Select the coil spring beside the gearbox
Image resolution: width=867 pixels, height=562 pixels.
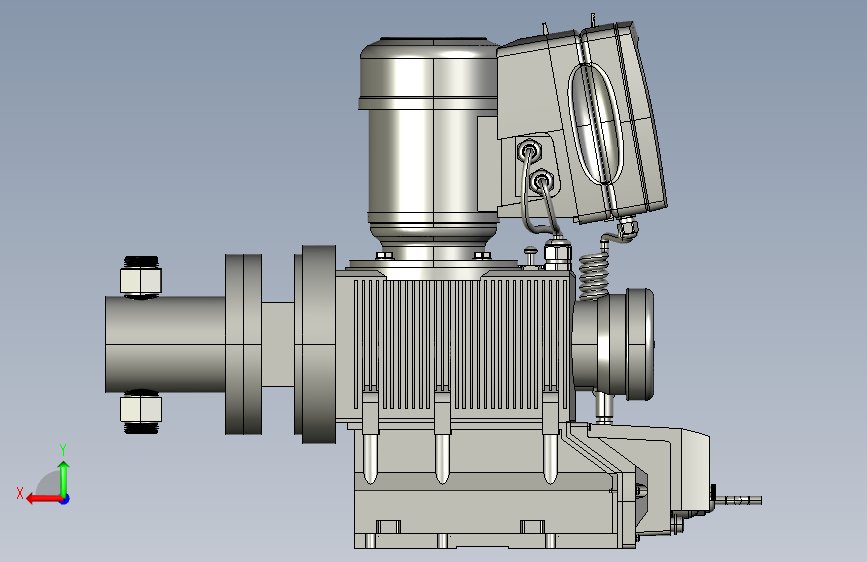coord(594,274)
